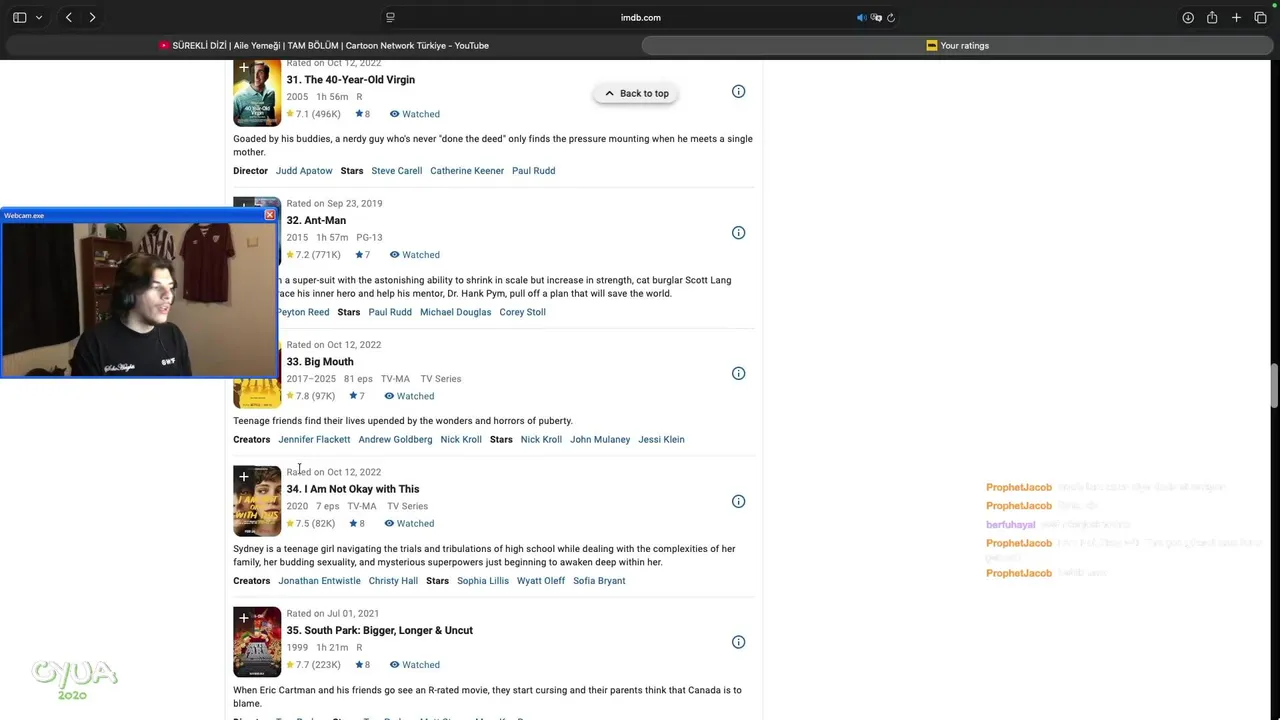This screenshot has height=720, width=1280.
Task: Open Steve Carell's page
Action: [397, 171]
